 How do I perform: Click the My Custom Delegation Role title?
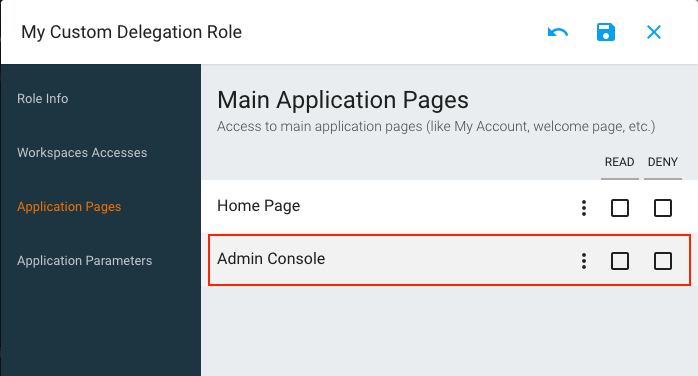[x=131, y=32]
